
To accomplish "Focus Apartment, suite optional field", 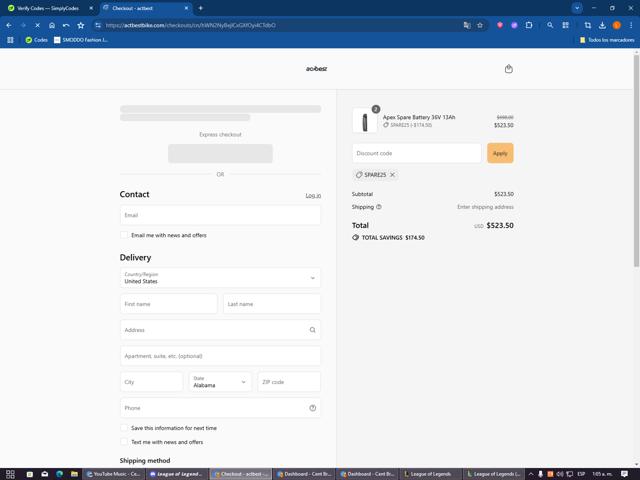I will tap(220, 356).
